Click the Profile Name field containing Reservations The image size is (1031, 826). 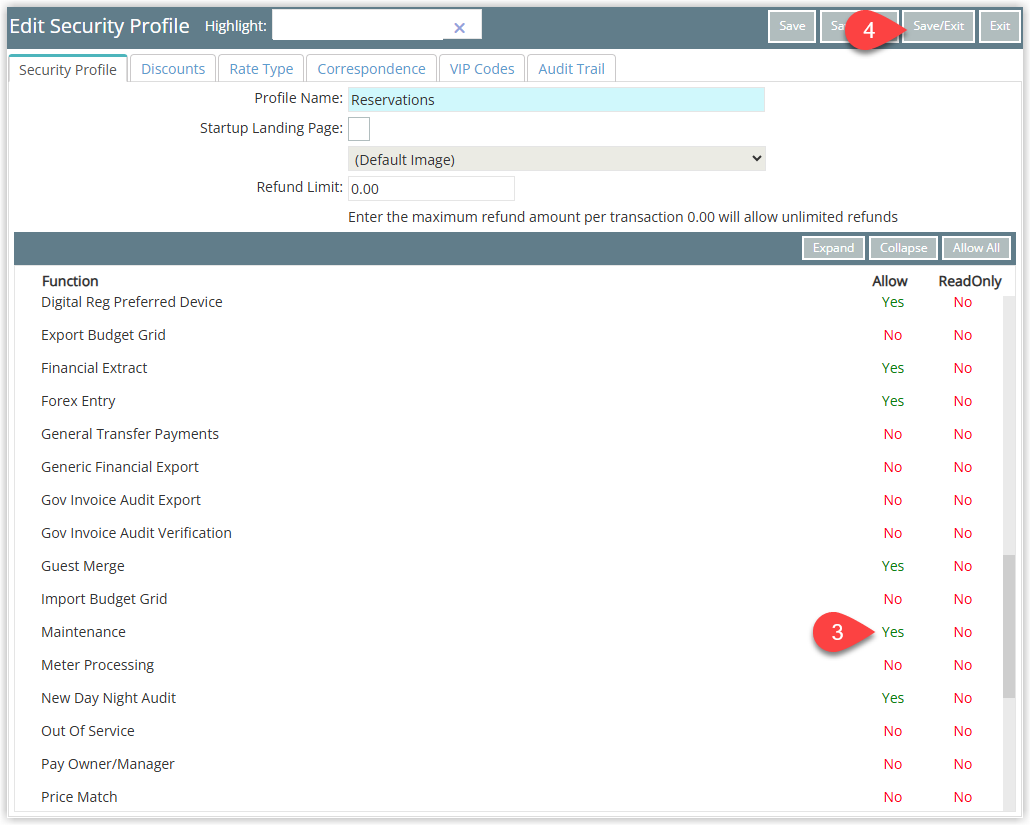556,100
